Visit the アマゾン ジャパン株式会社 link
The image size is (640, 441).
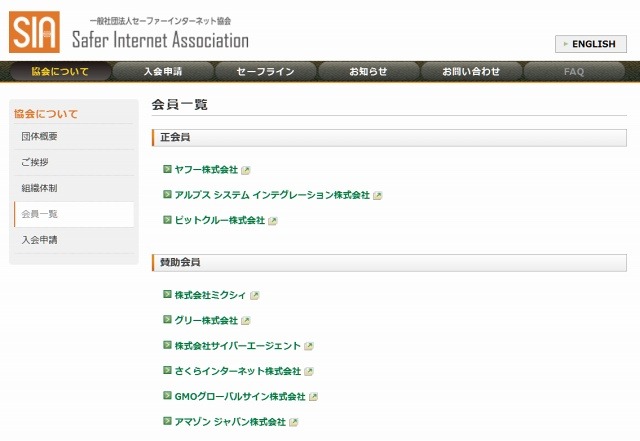tap(230, 421)
